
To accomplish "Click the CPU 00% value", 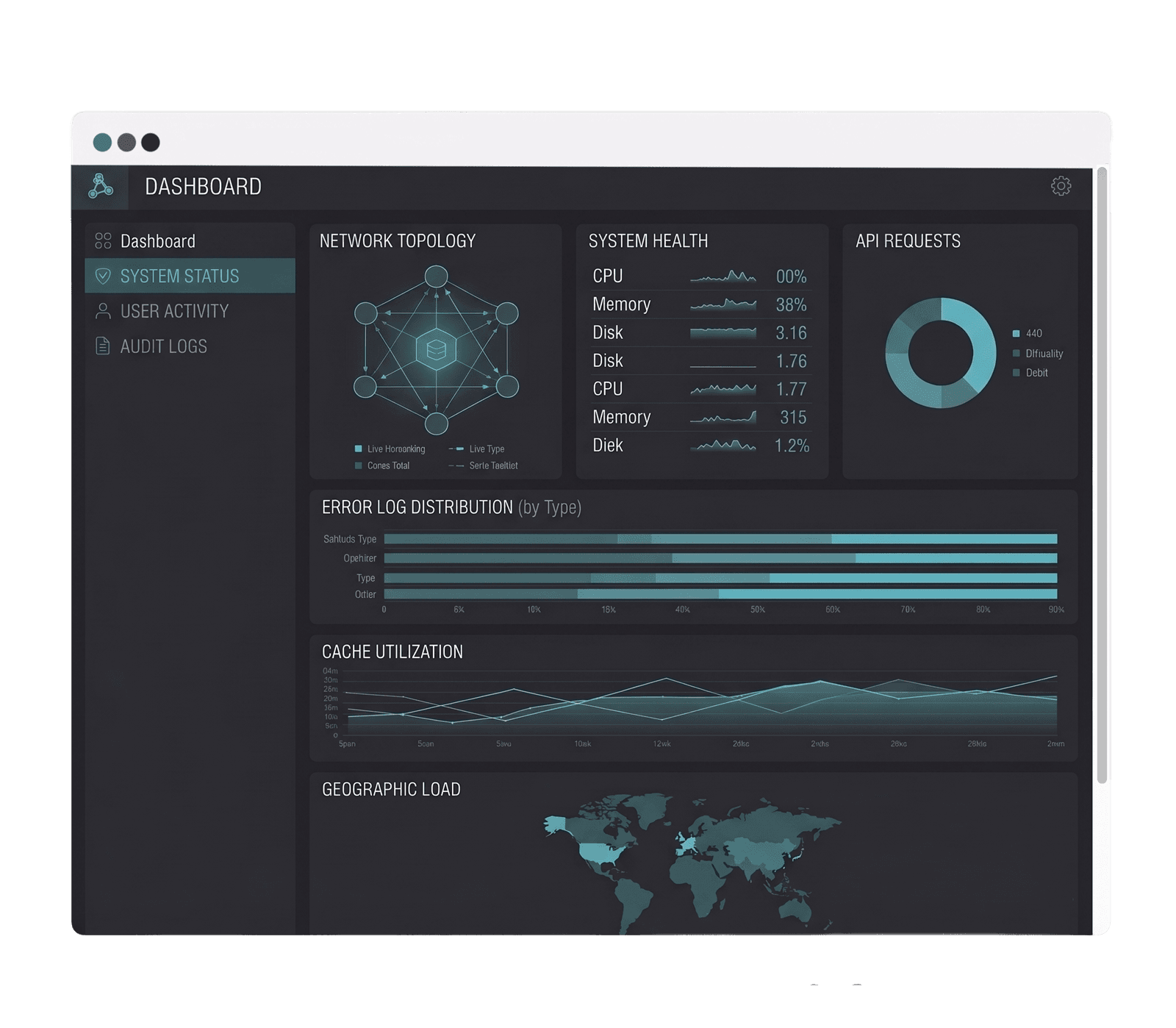I will pyautogui.click(x=791, y=276).
